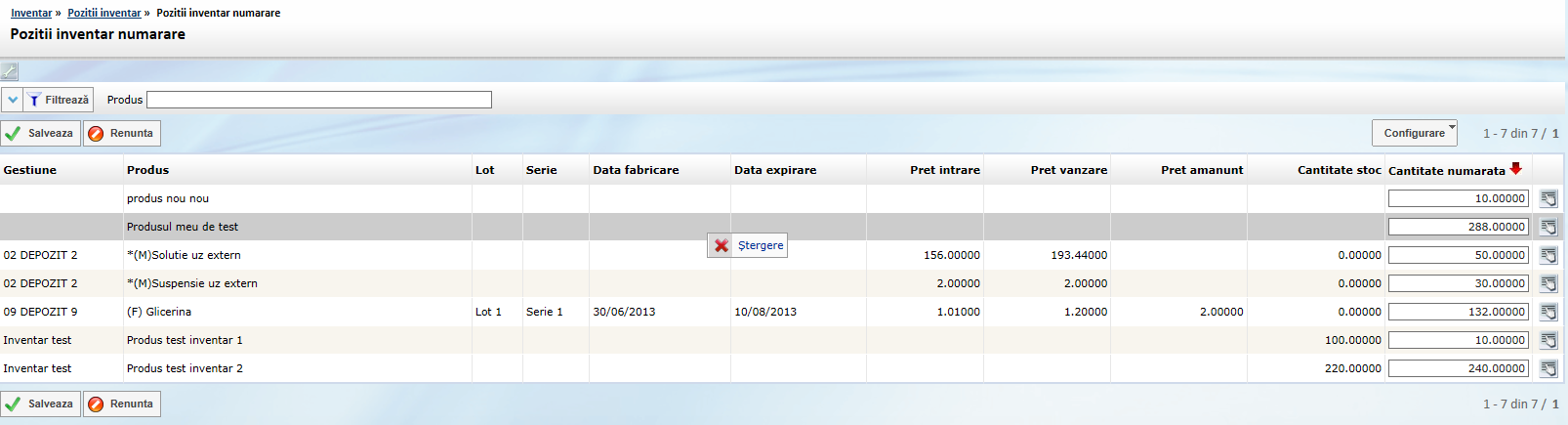Apply filter with Filtreaza button
Screen dimensions: 1568x425
click(x=59, y=100)
